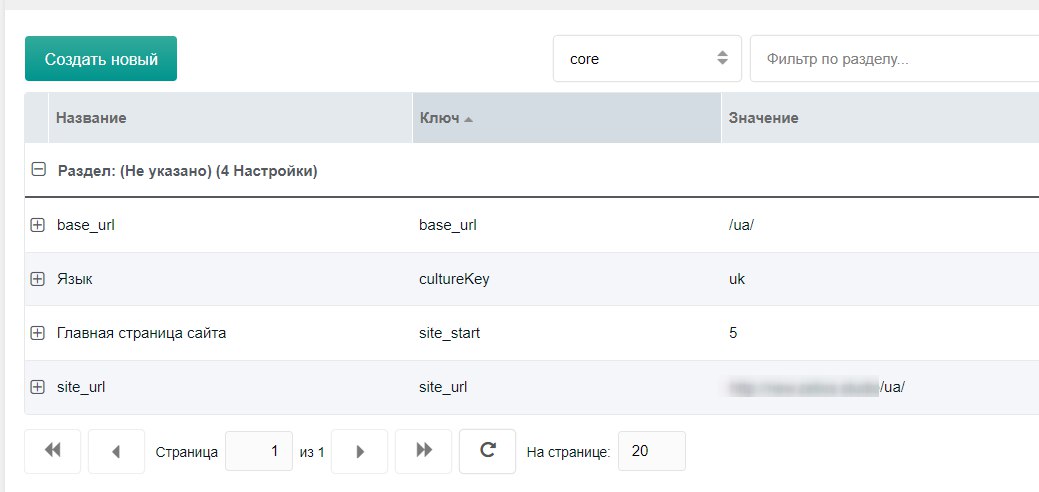Go to the previous page

point(116,451)
